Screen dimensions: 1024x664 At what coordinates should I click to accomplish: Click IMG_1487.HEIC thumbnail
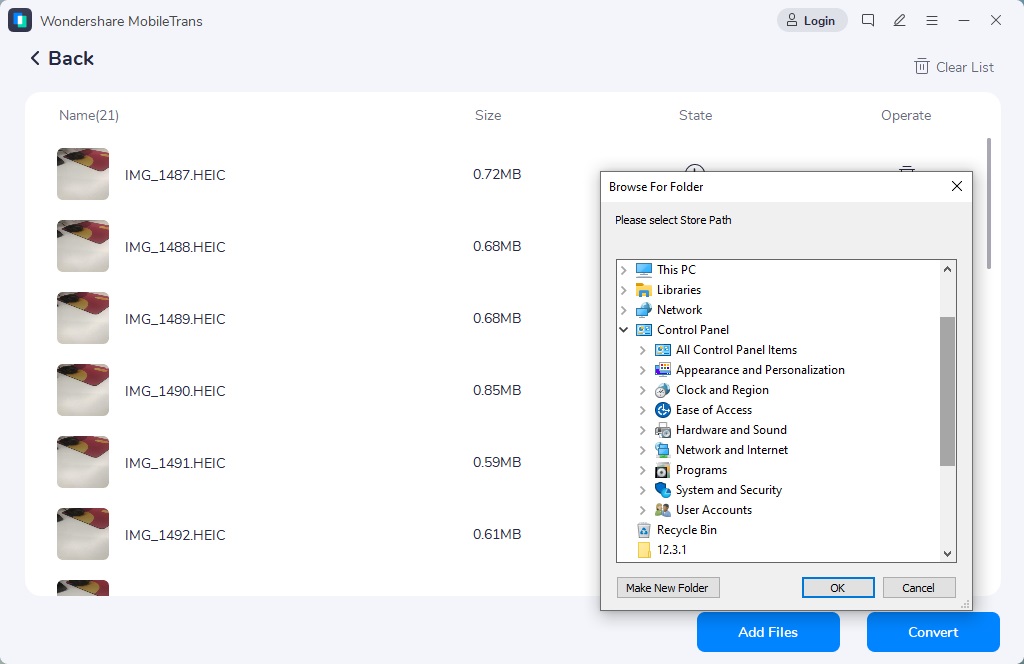[83, 174]
